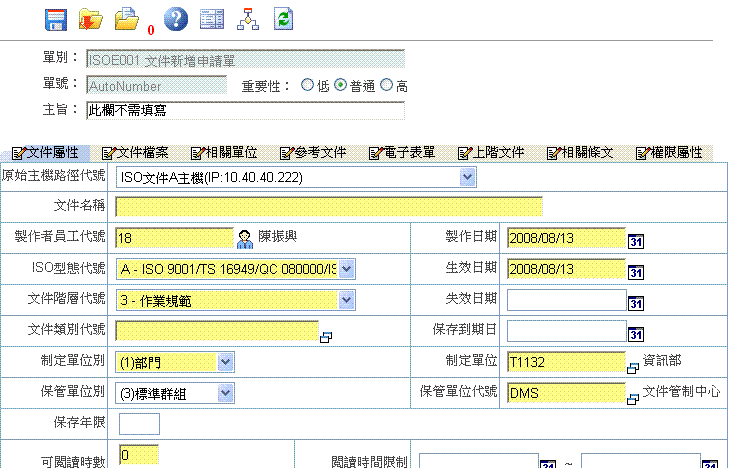Open calendar picker for 製作日期
This screenshot has height=468, width=731.
coord(635,239)
